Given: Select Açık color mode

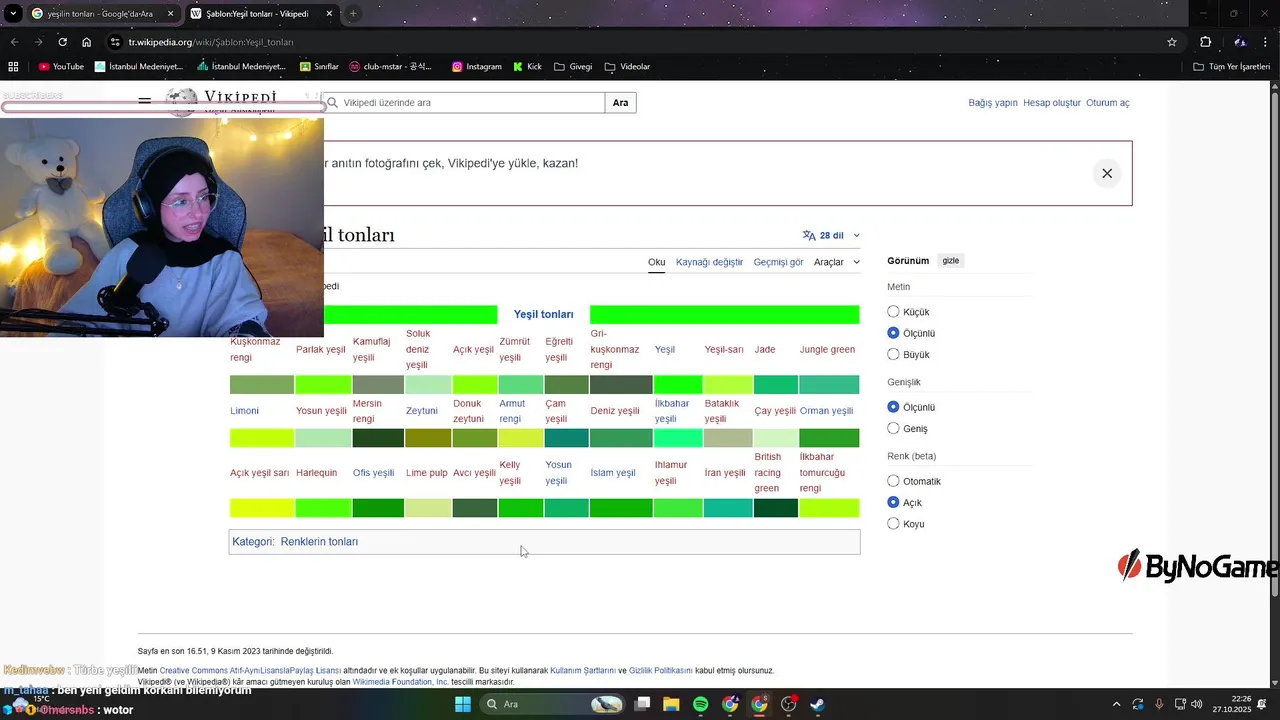Looking at the screenshot, I should pos(893,502).
